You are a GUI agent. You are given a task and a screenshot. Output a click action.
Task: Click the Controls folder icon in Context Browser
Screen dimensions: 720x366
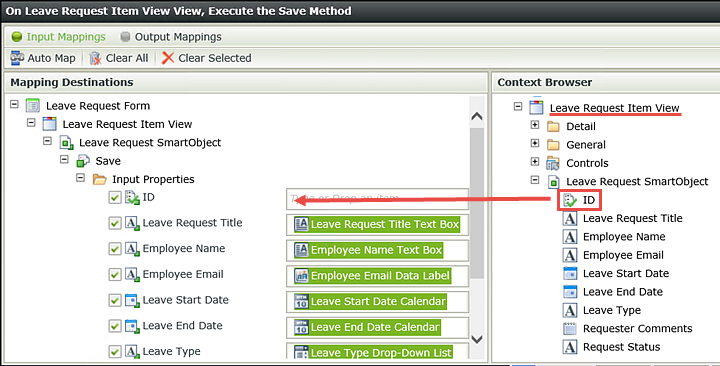click(553, 163)
